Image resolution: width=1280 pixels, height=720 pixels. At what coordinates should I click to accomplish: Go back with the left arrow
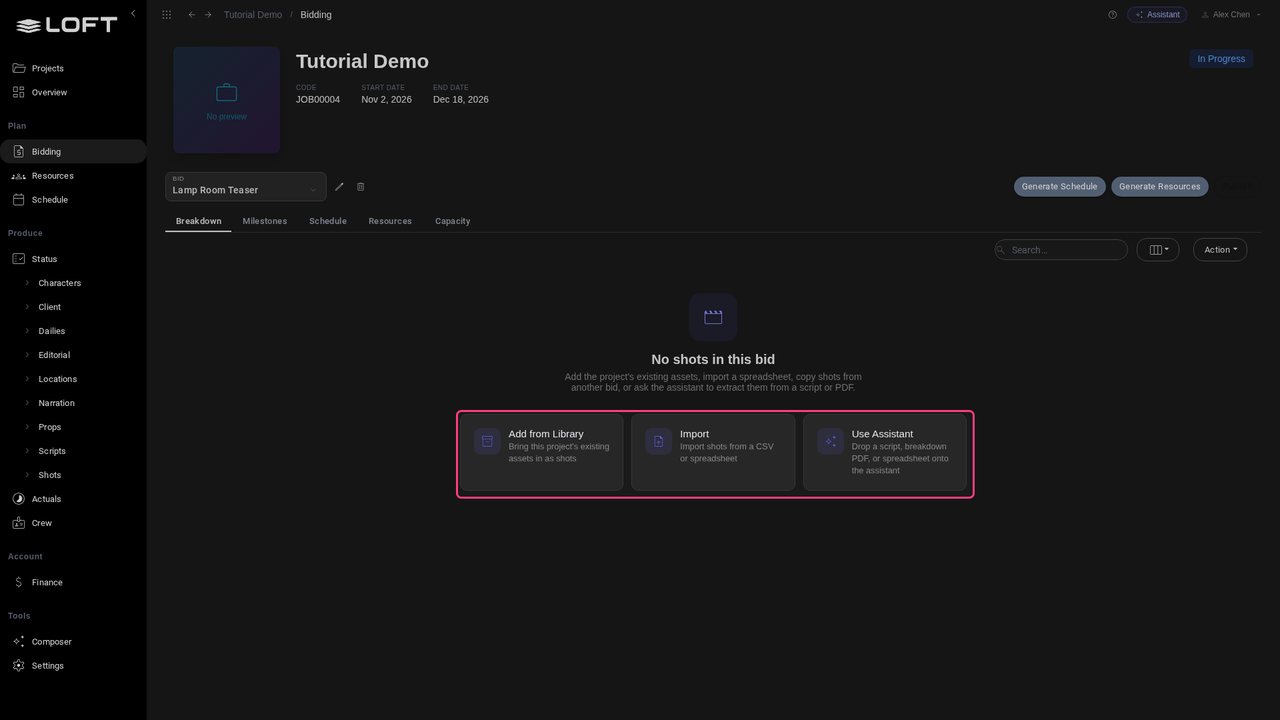click(x=192, y=15)
